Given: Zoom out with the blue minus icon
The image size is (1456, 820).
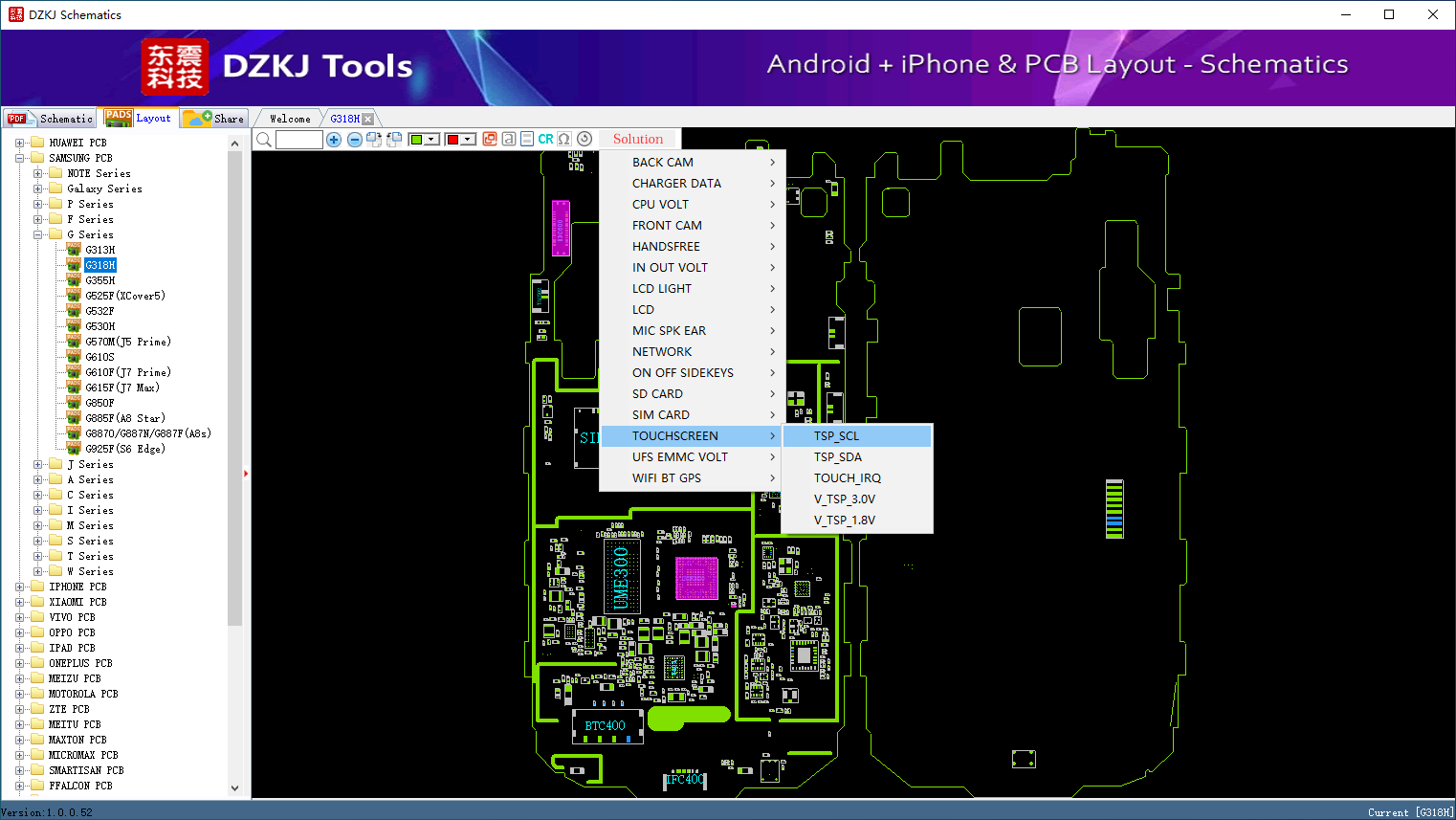Looking at the screenshot, I should click(355, 140).
